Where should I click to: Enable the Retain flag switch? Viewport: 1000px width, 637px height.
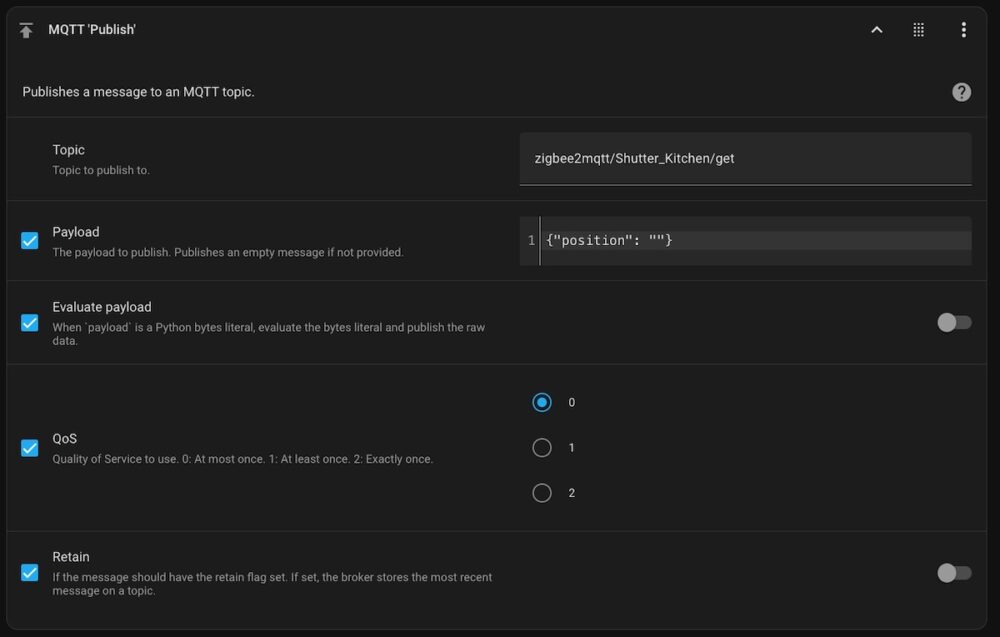pyautogui.click(x=954, y=573)
